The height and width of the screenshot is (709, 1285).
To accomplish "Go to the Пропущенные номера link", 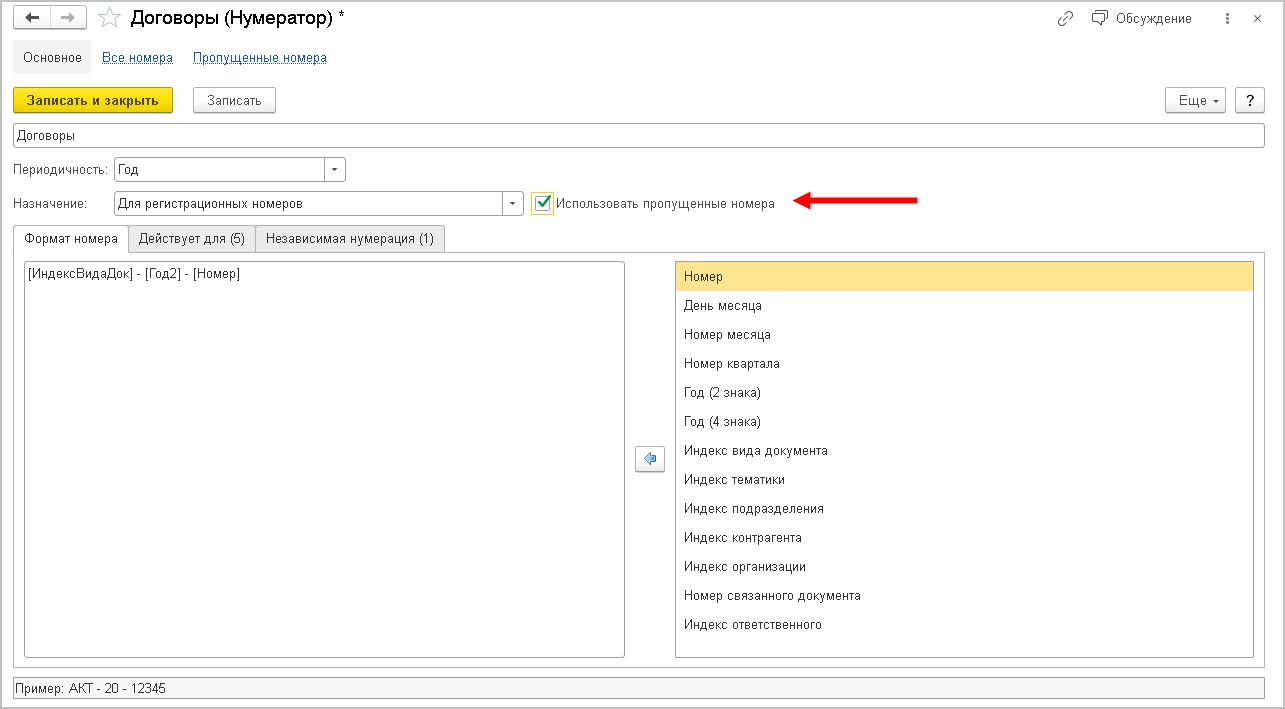I will pyautogui.click(x=260, y=57).
